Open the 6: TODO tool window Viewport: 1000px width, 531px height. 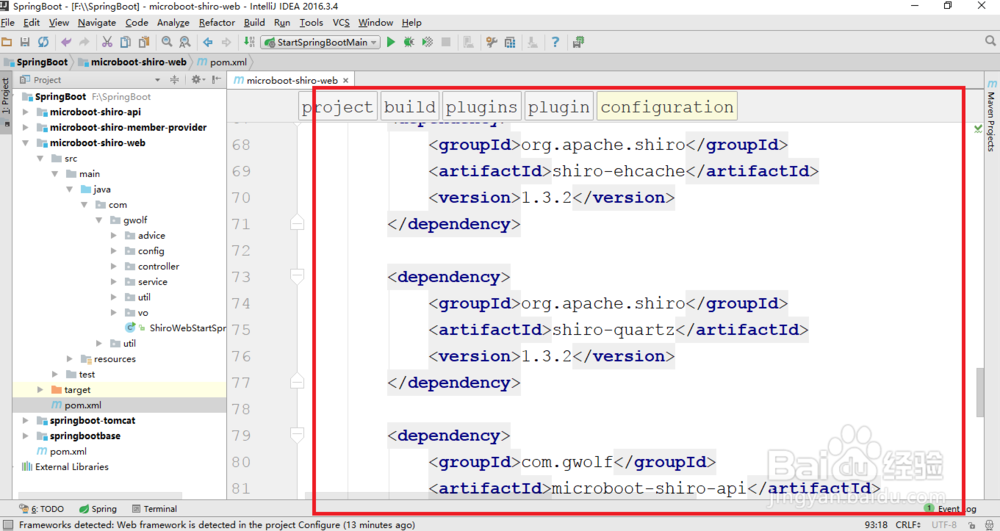pyautogui.click(x=42, y=509)
